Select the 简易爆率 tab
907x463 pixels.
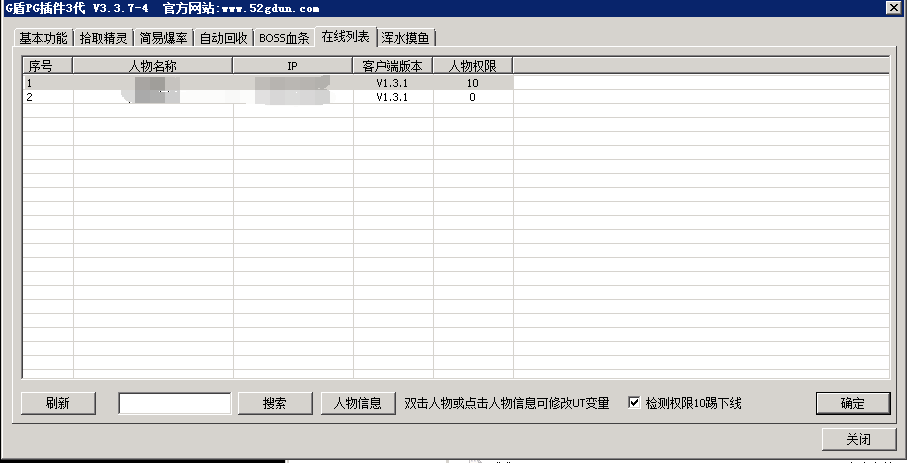click(164, 38)
